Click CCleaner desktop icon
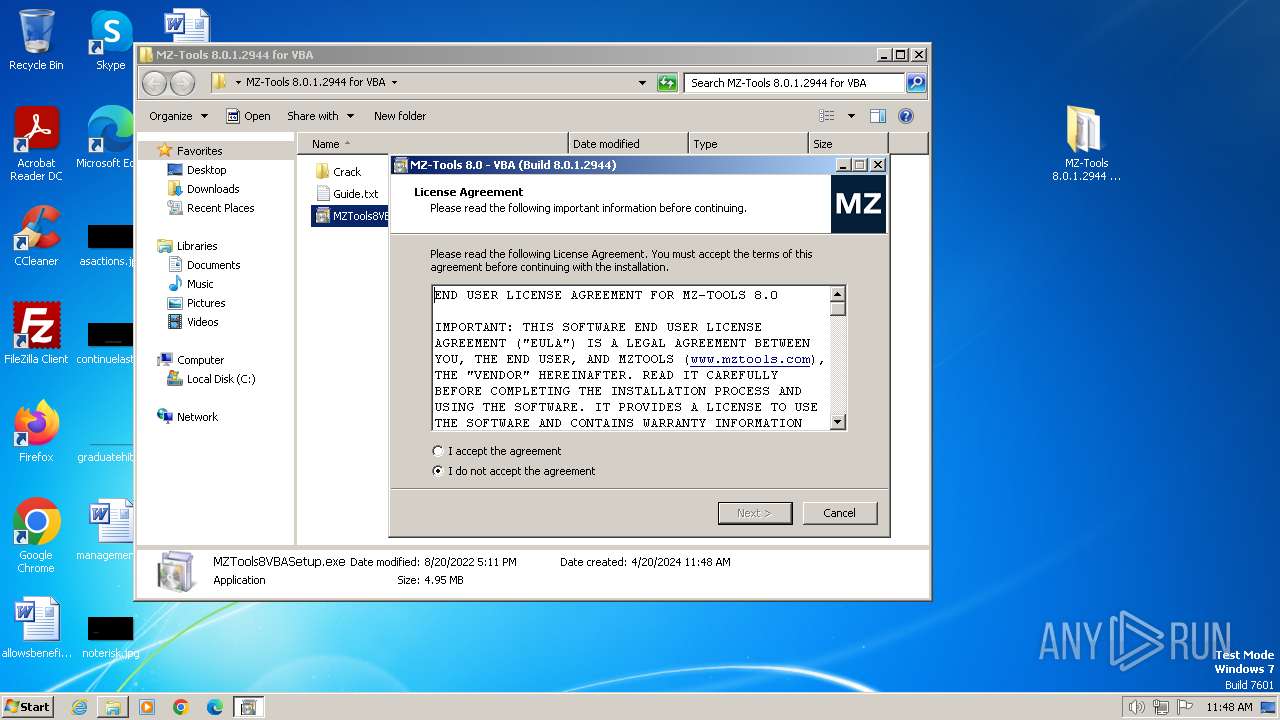1280x720 pixels. point(36,236)
